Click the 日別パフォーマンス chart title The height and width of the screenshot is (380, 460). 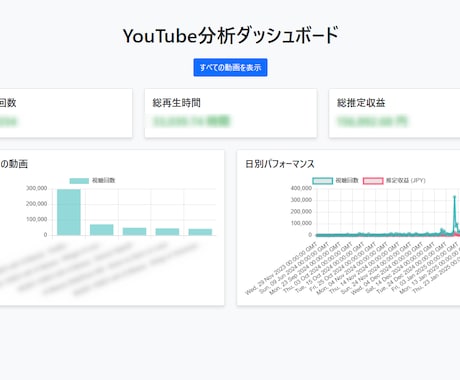pyautogui.click(x=280, y=164)
